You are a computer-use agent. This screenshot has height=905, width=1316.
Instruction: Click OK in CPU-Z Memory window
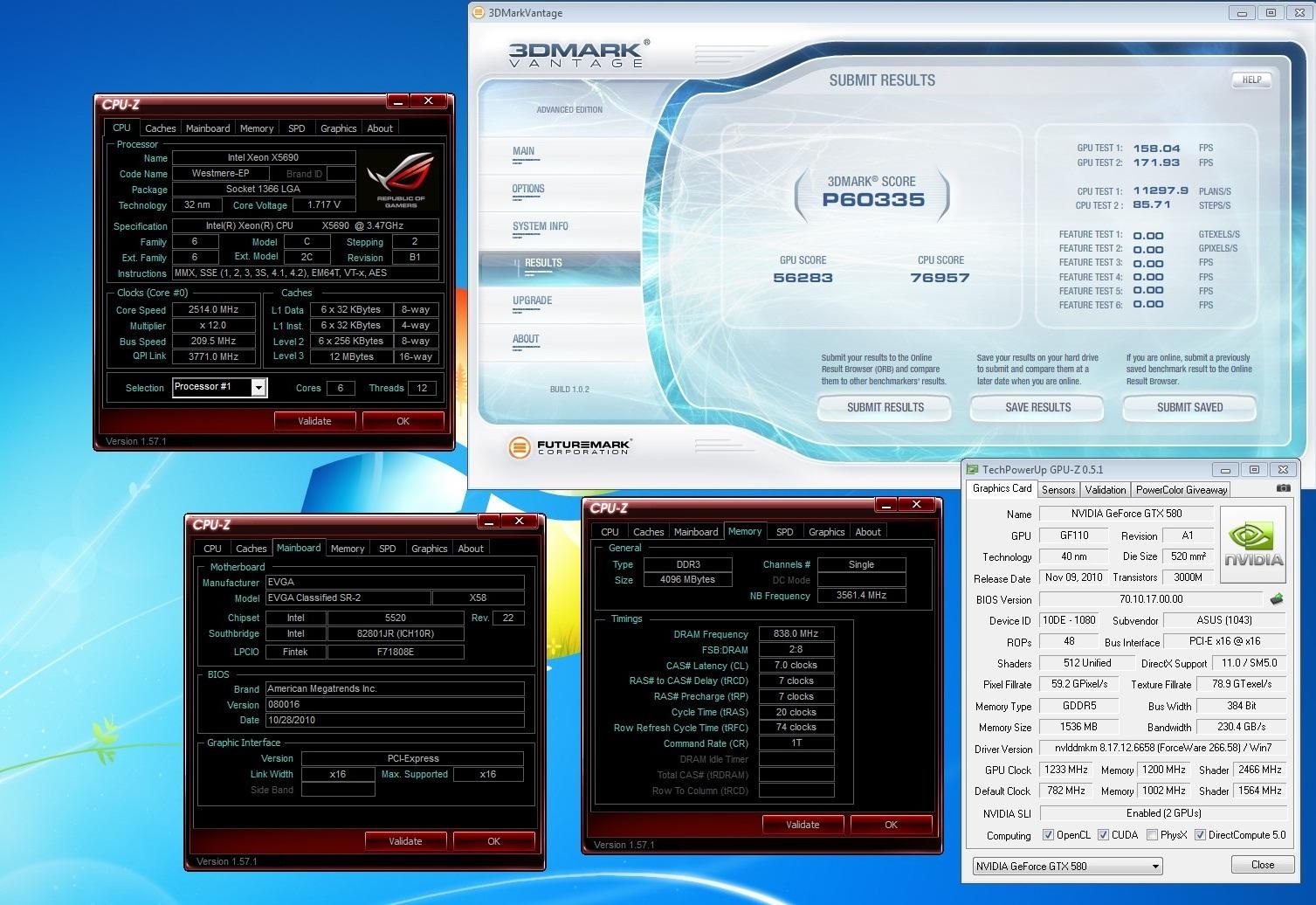pyautogui.click(x=891, y=825)
